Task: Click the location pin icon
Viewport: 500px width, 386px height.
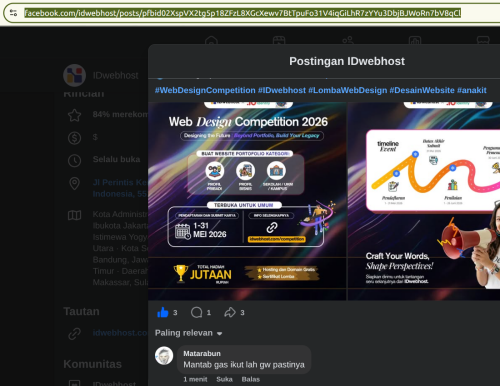Action: [74, 183]
